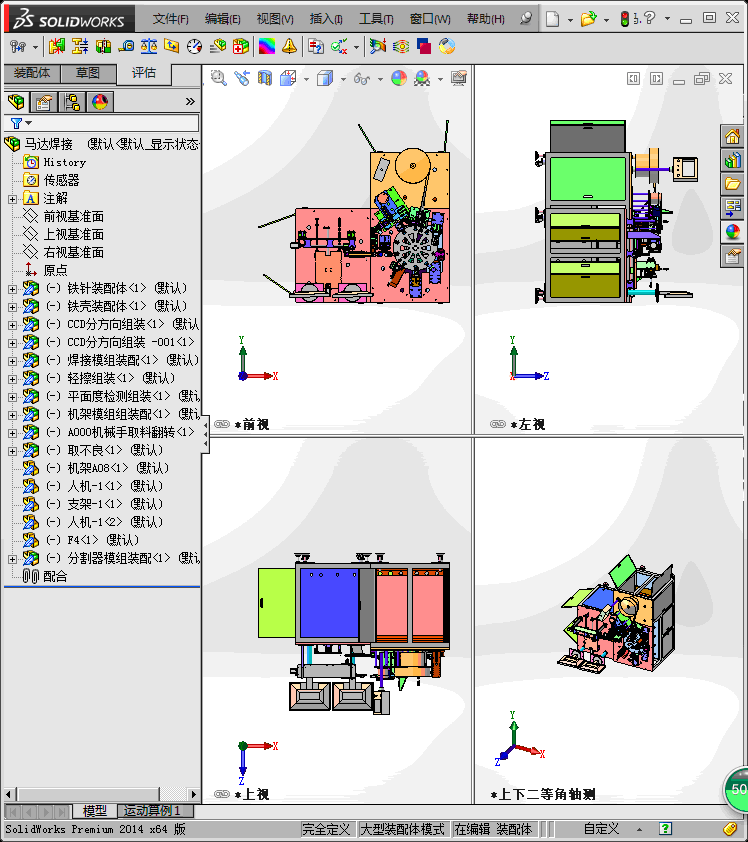
Task: Open the overlapping blue-red squares compare icon
Action: [424, 47]
